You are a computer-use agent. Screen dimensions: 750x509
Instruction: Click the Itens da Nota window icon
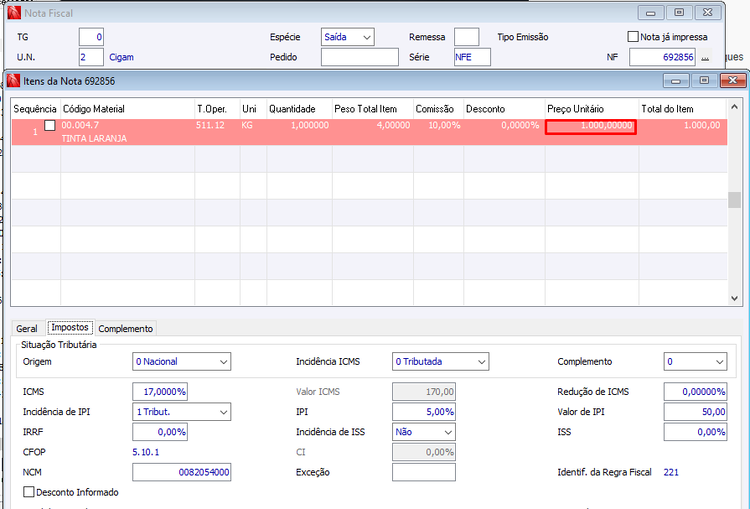14,81
